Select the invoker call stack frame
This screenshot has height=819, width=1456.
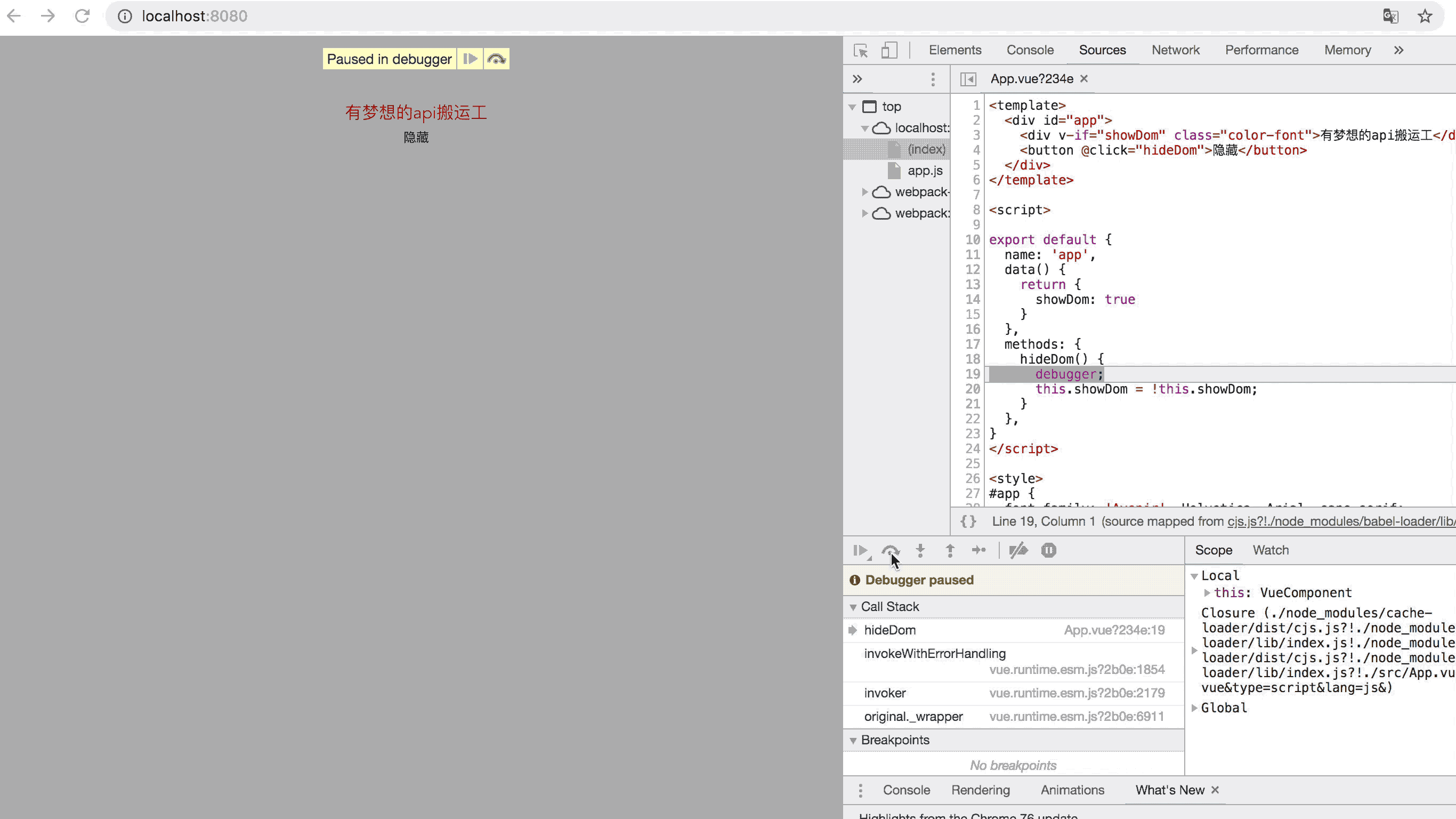tap(885, 693)
